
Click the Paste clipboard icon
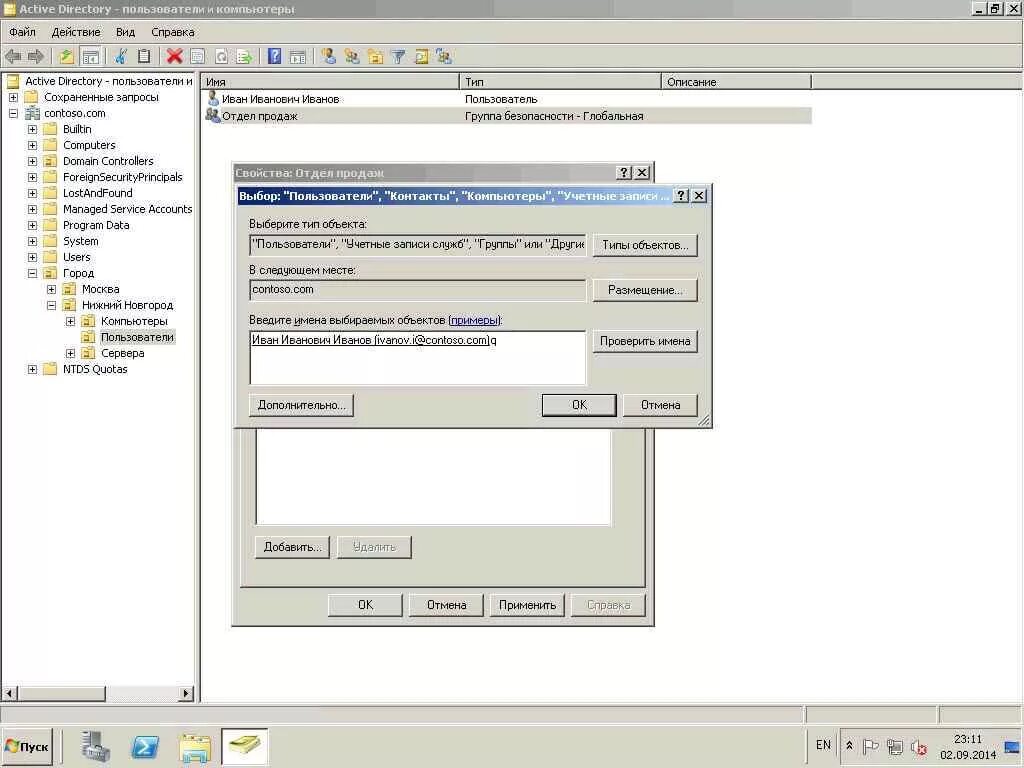click(x=144, y=57)
